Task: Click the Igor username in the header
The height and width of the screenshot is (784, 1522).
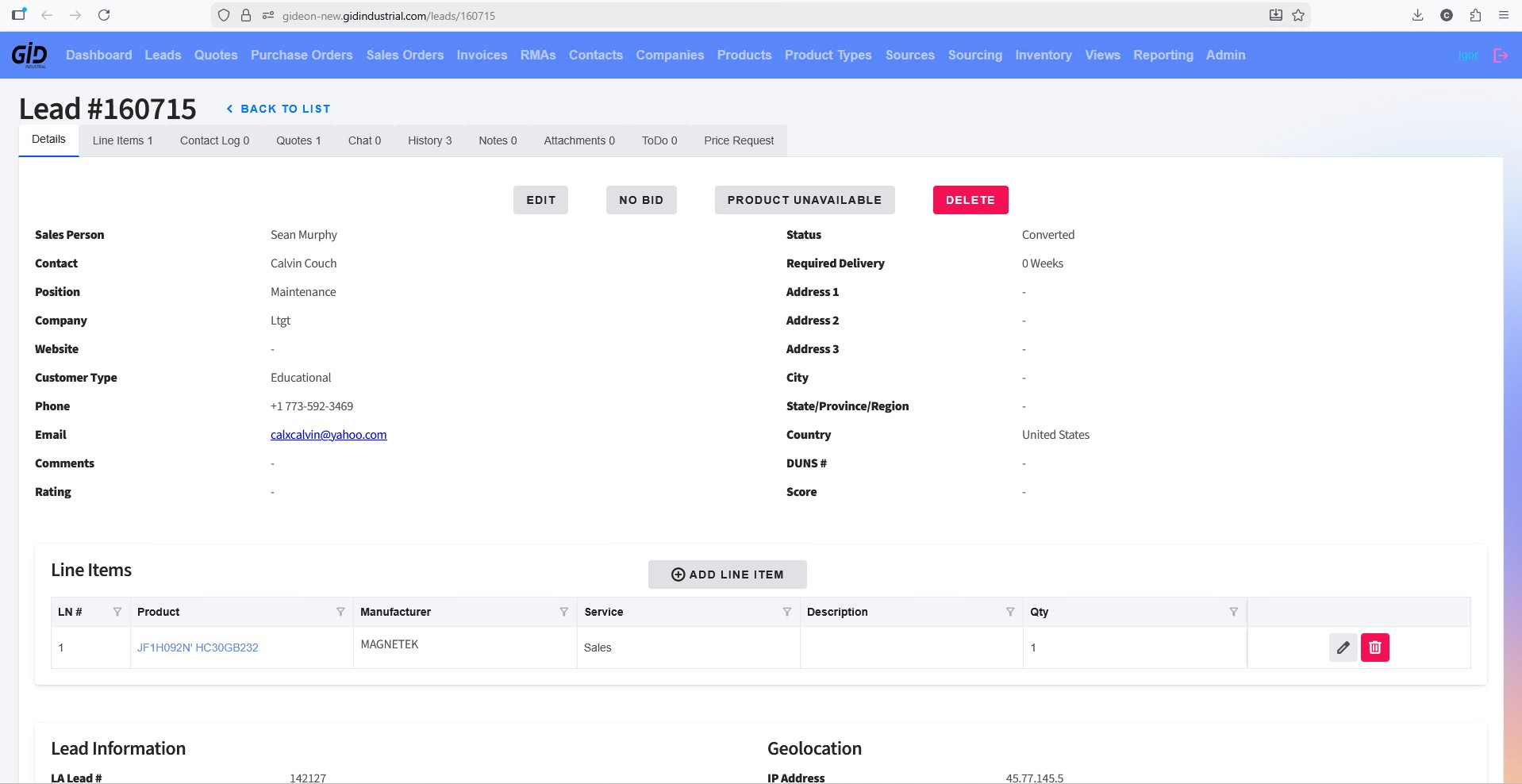Action: 1468,55
